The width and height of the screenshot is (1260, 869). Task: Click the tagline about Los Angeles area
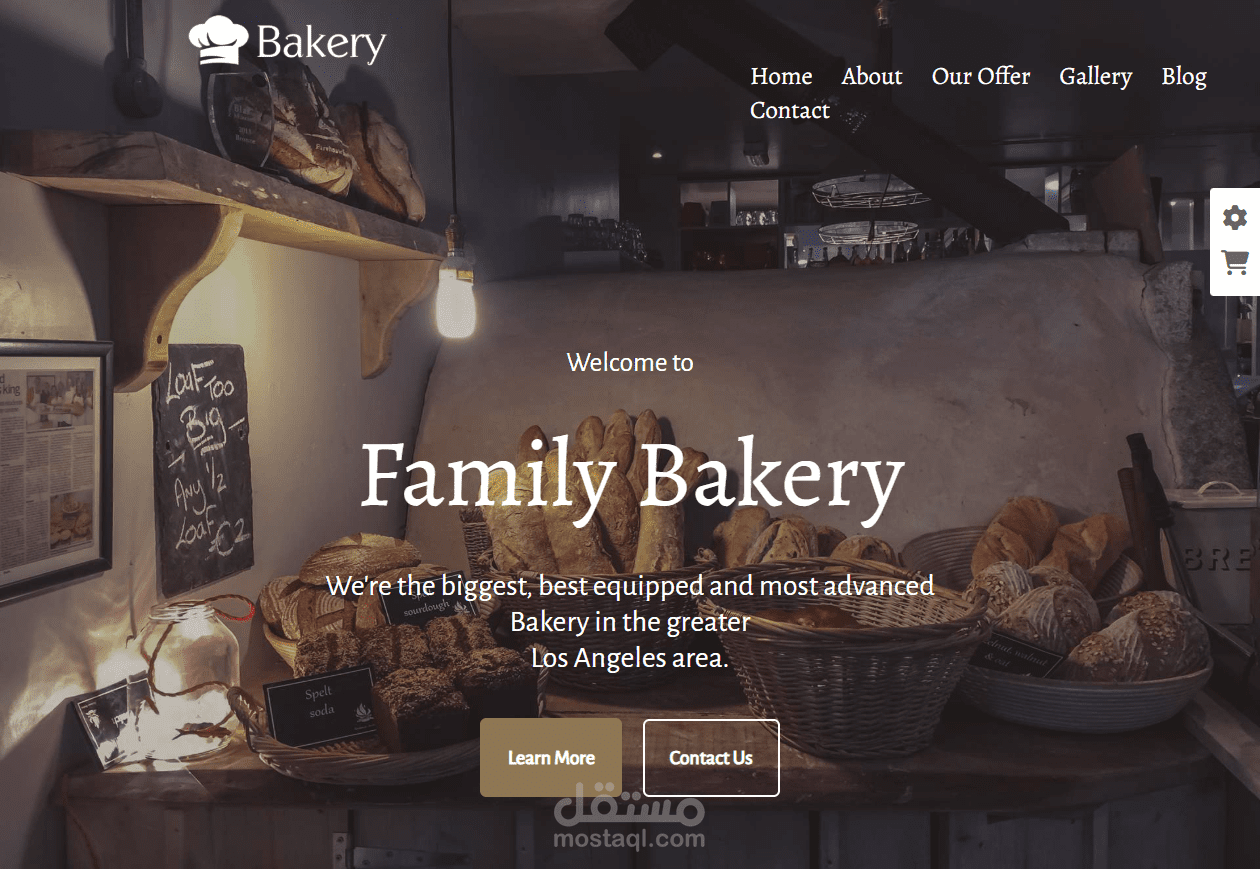point(630,622)
